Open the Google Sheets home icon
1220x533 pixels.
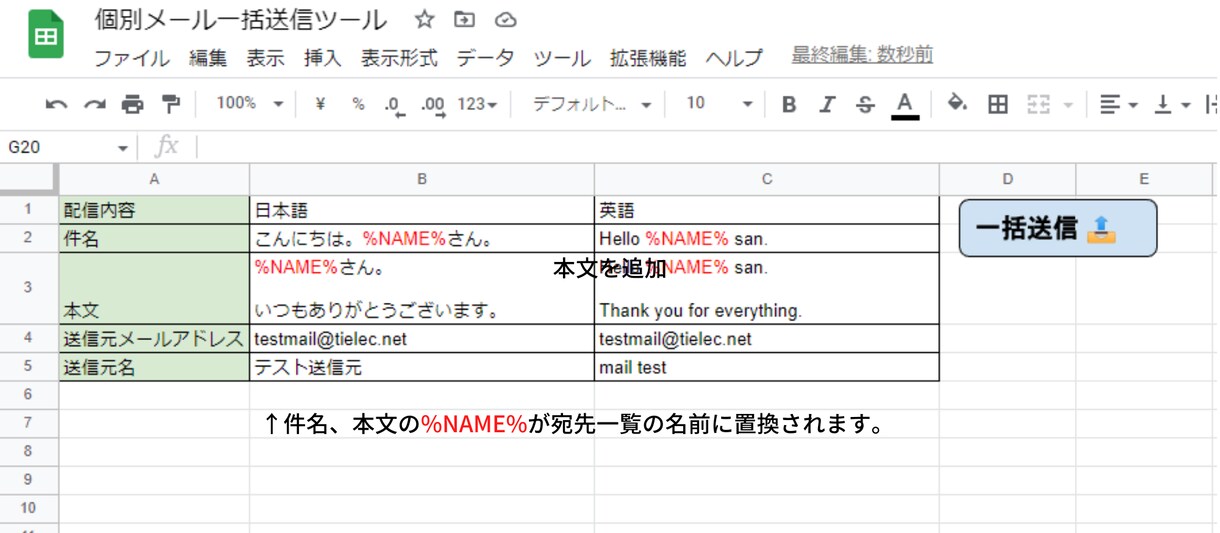46,35
